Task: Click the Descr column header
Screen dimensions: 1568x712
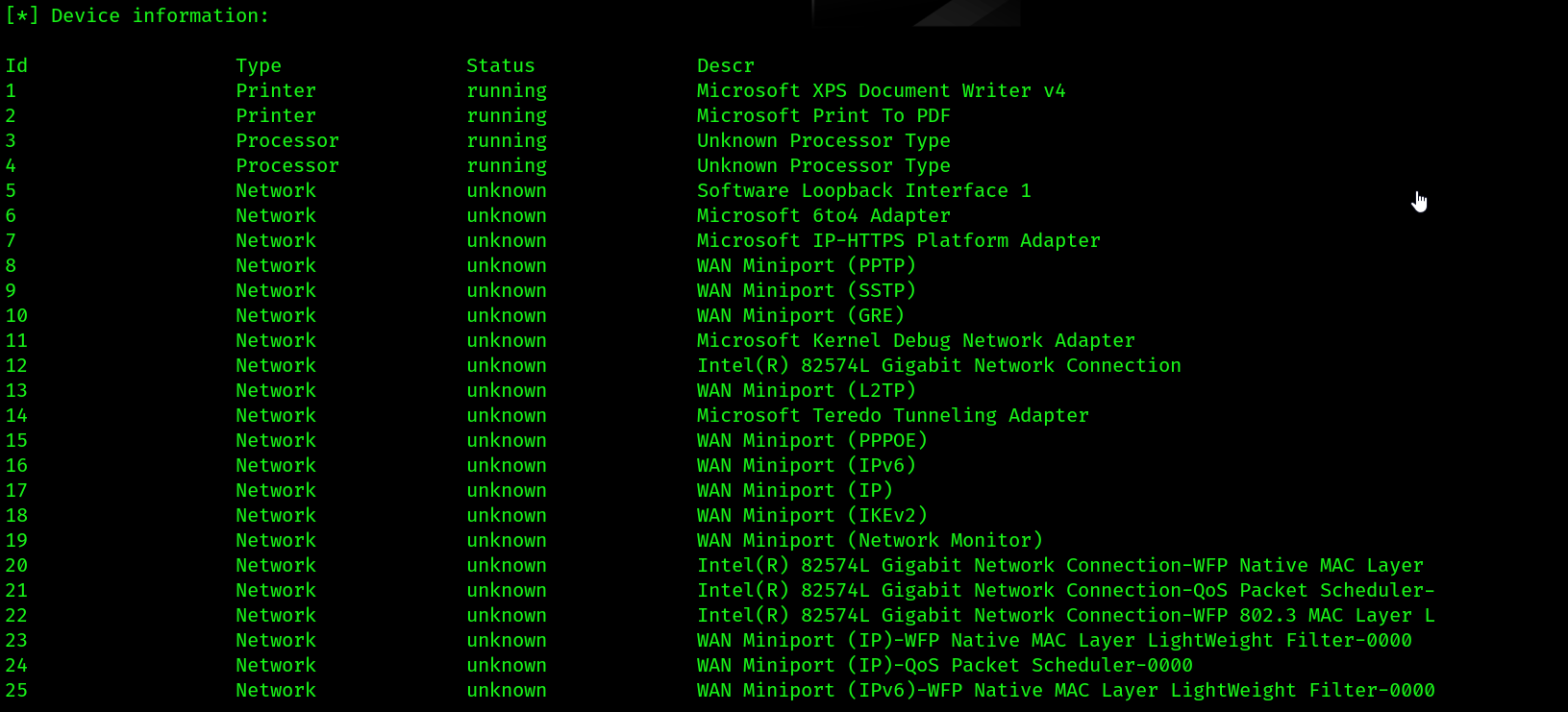Action: coord(726,65)
